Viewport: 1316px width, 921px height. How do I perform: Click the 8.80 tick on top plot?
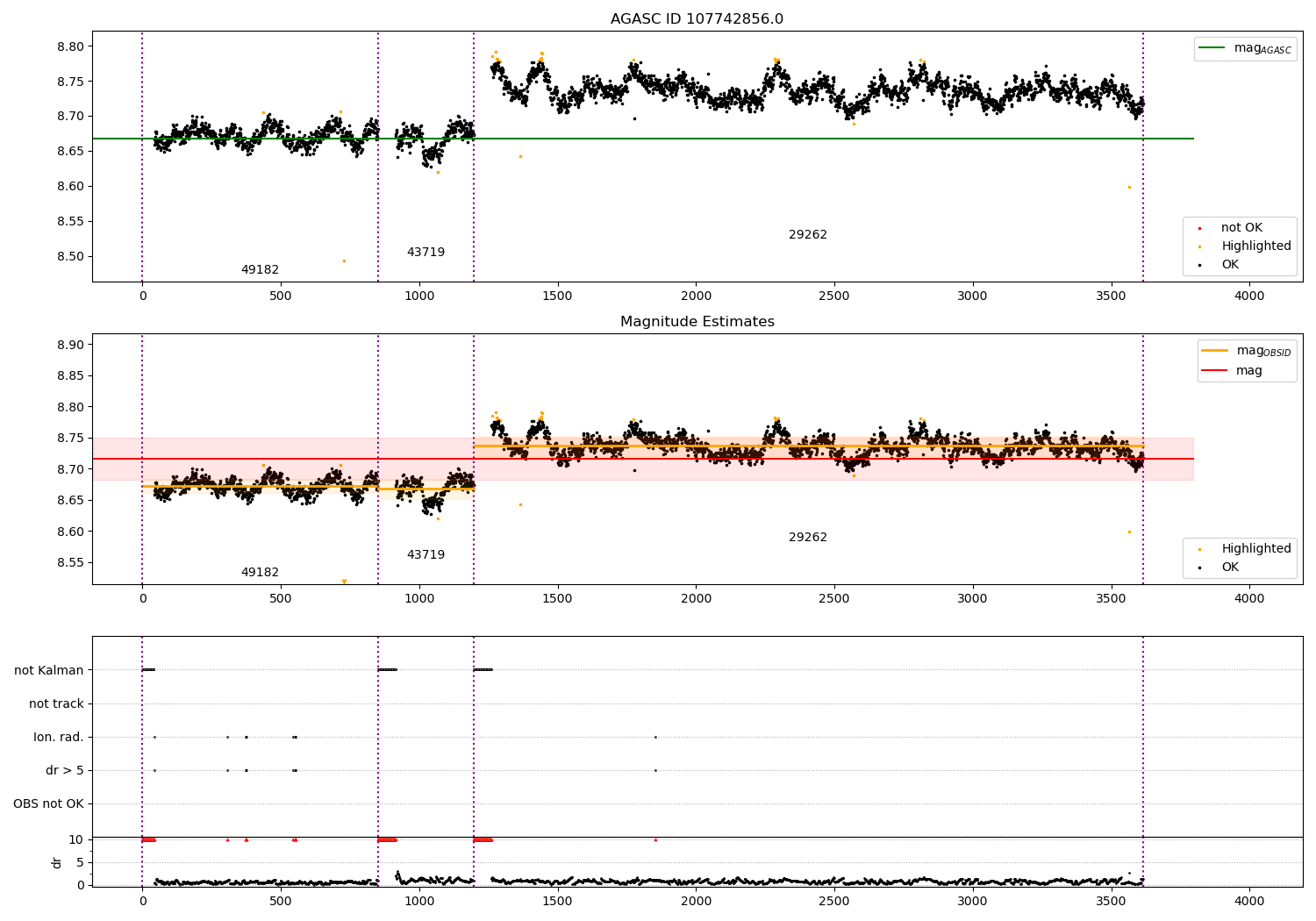pos(70,46)
